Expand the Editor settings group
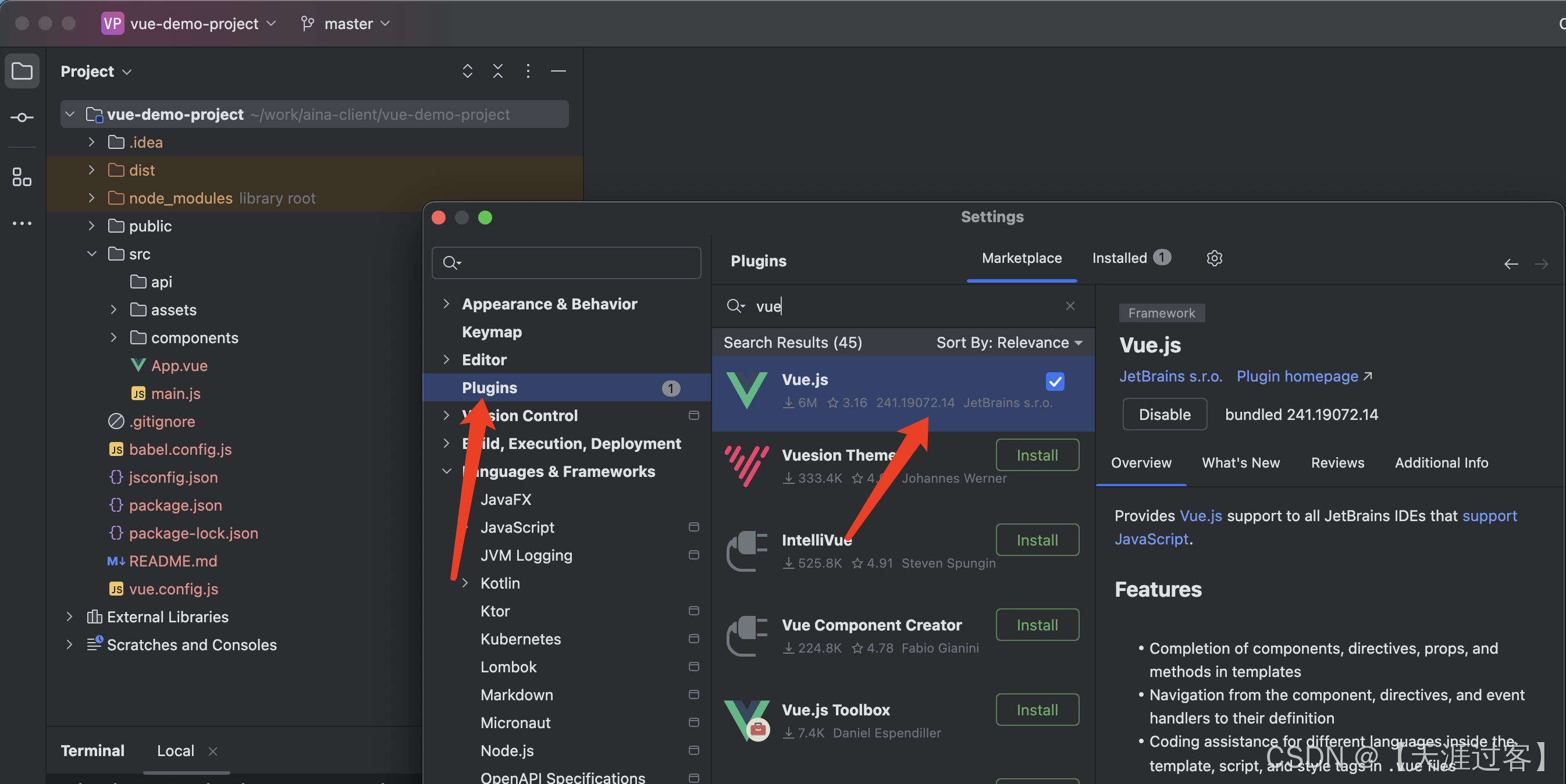The image size is (1566, 784). 446,360
